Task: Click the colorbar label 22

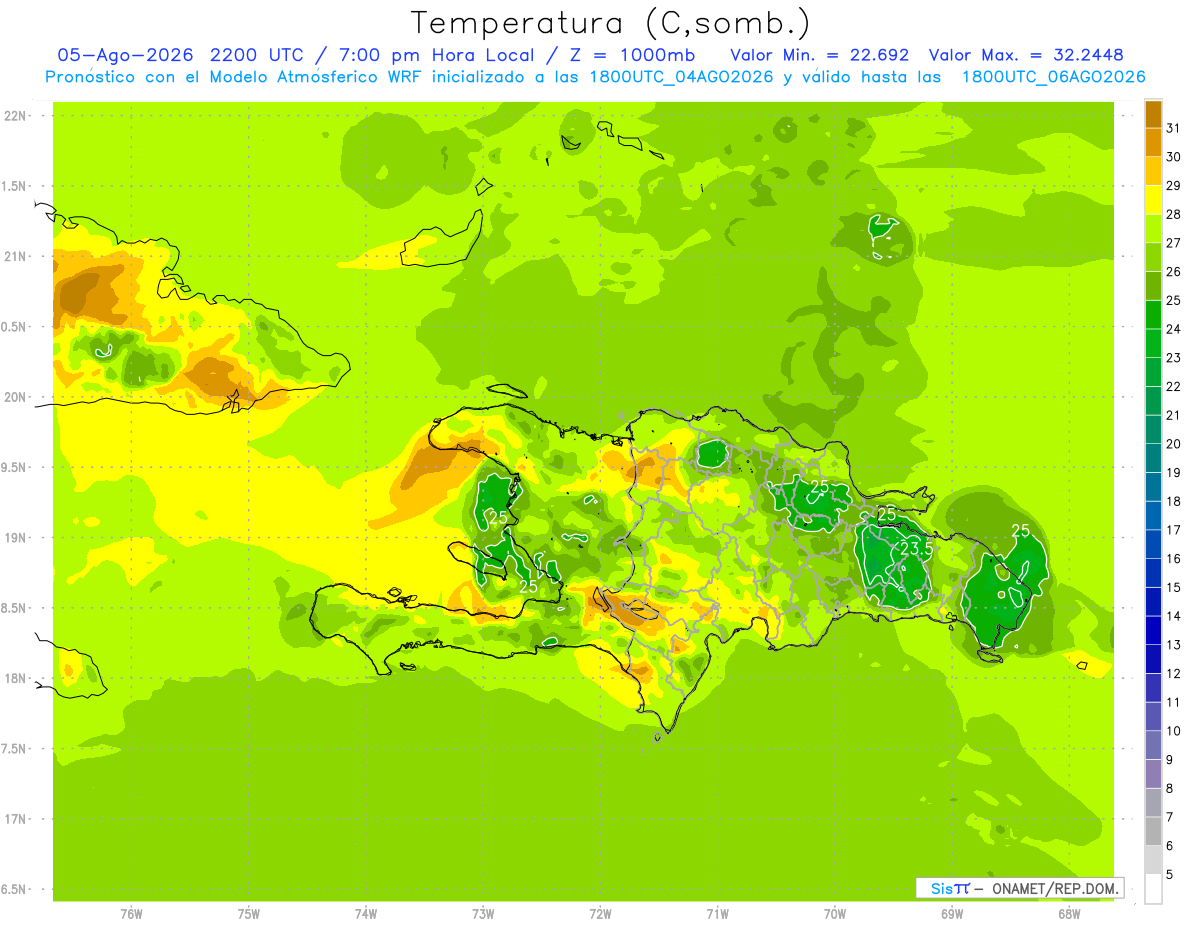Action: click(x=1174, y=387)
